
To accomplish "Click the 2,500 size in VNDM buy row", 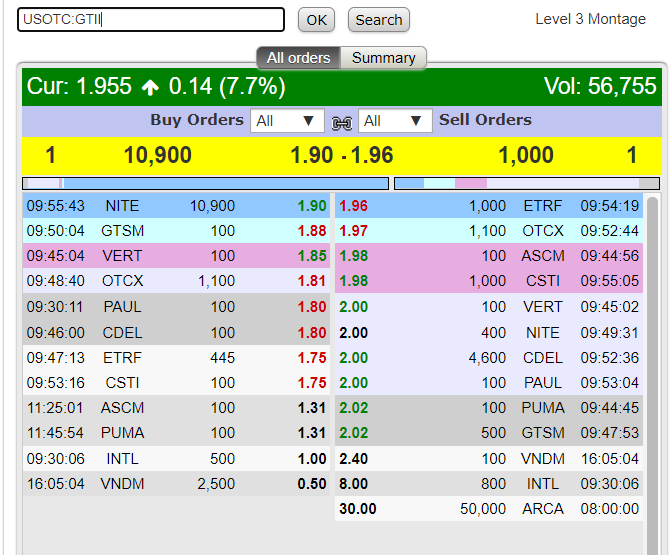I will point(216,484).
